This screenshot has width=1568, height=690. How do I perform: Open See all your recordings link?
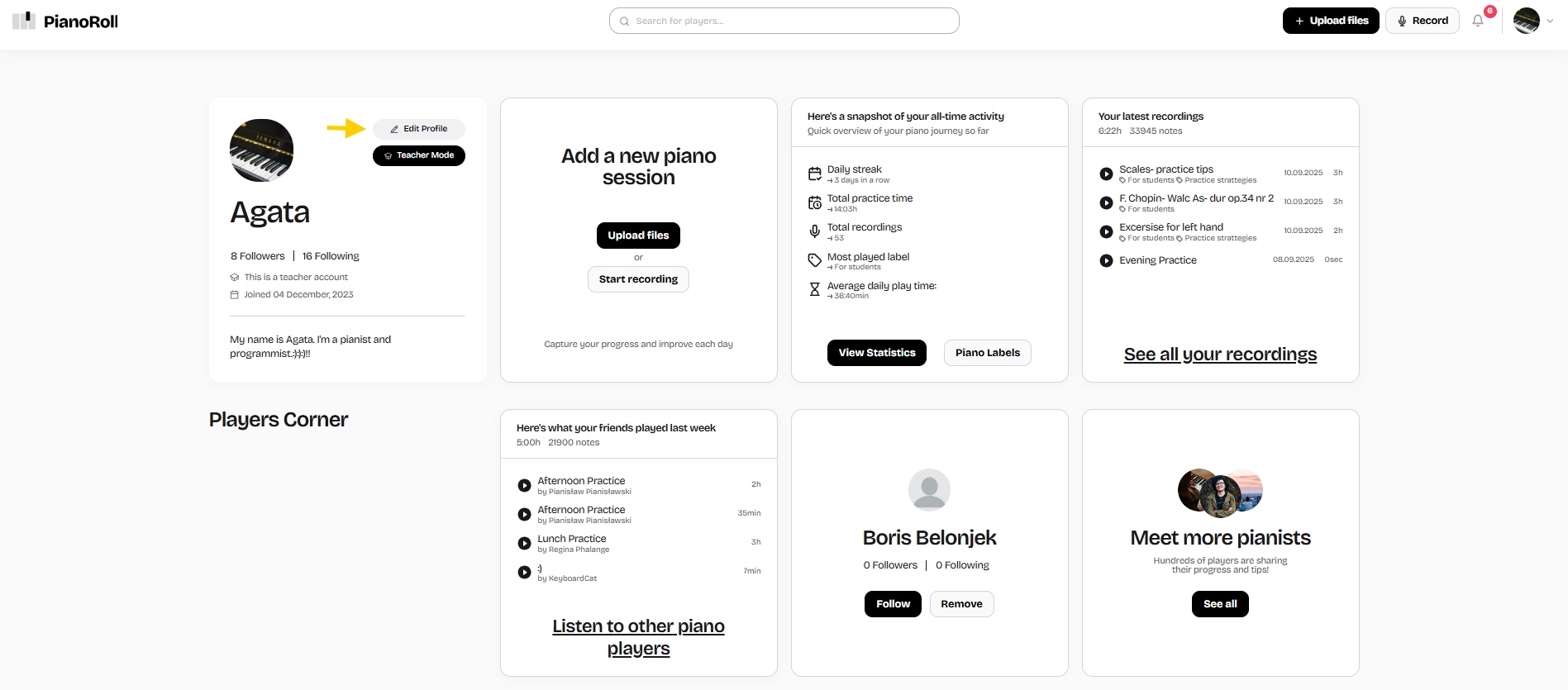pyautogui.click(x=1220, y=355)
